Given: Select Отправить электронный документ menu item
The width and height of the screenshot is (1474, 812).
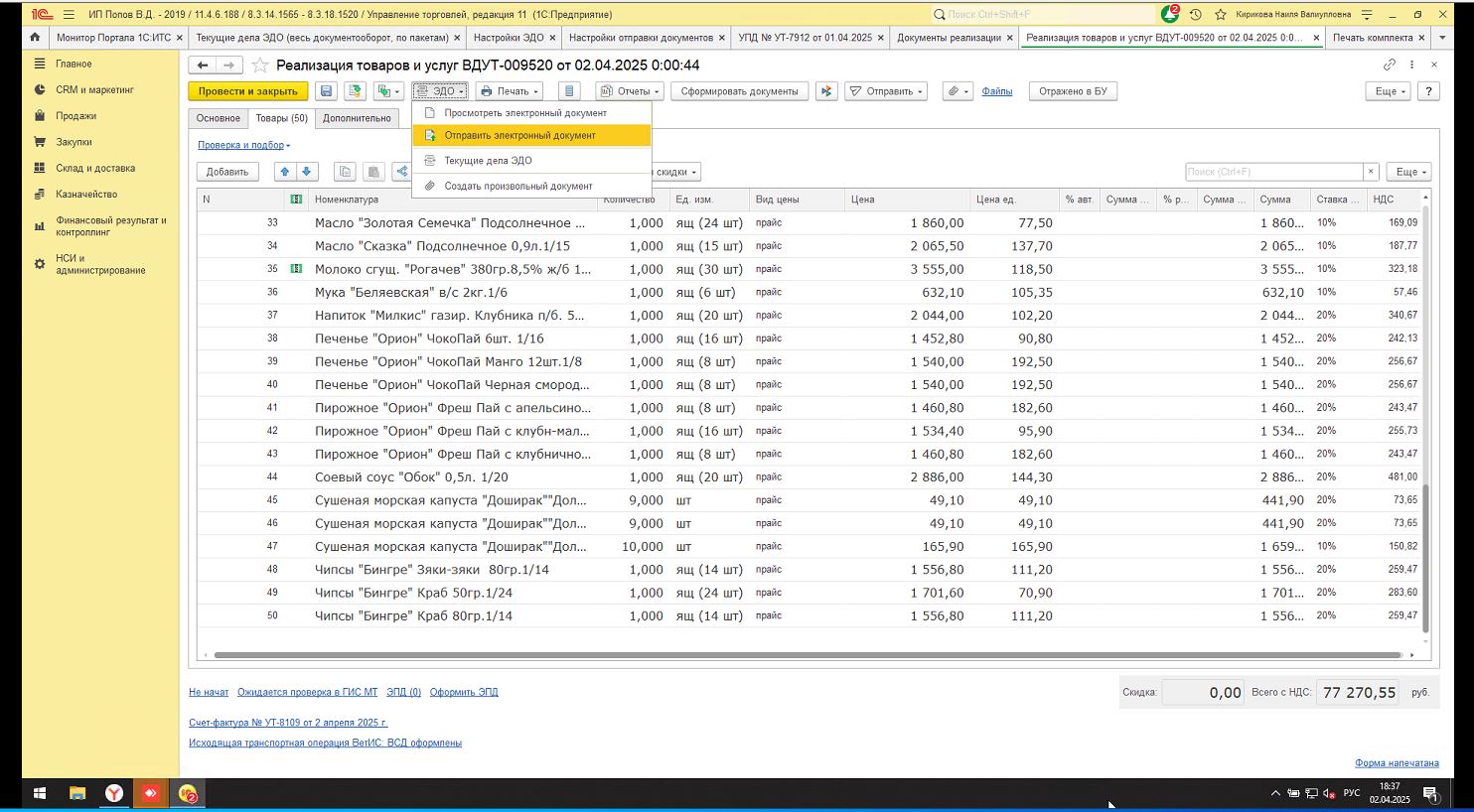Looking at the screenshot, I should click(519, 136).
